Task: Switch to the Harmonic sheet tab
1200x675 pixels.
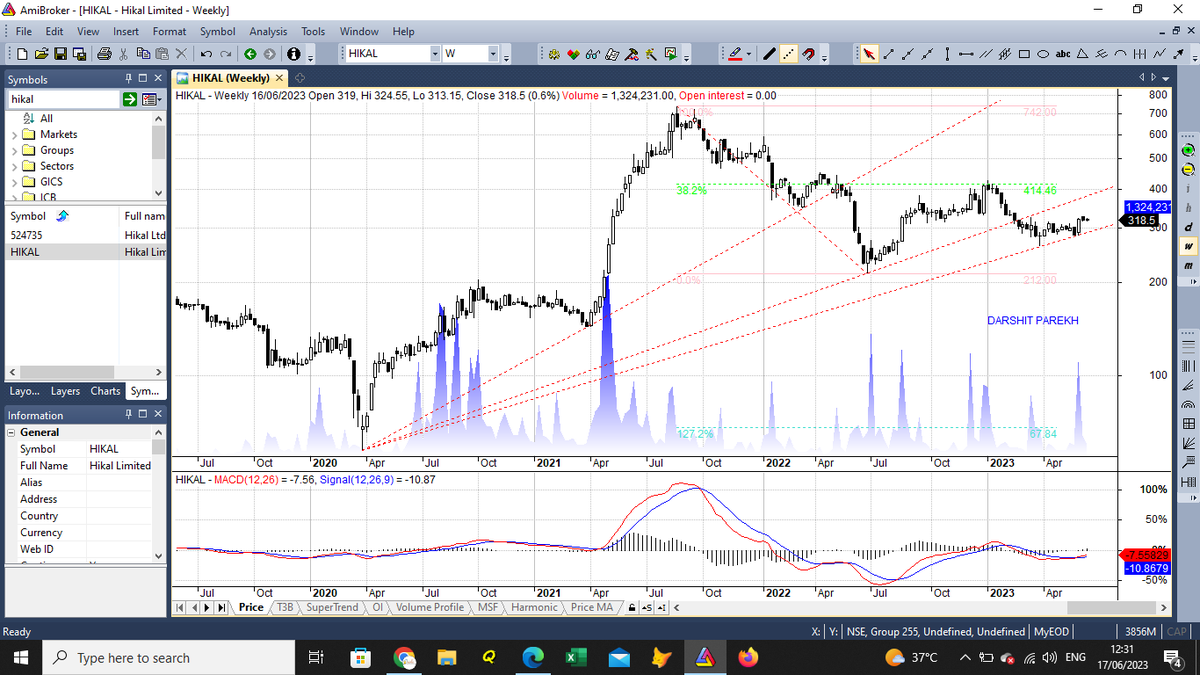Action: tap(534, 607)
